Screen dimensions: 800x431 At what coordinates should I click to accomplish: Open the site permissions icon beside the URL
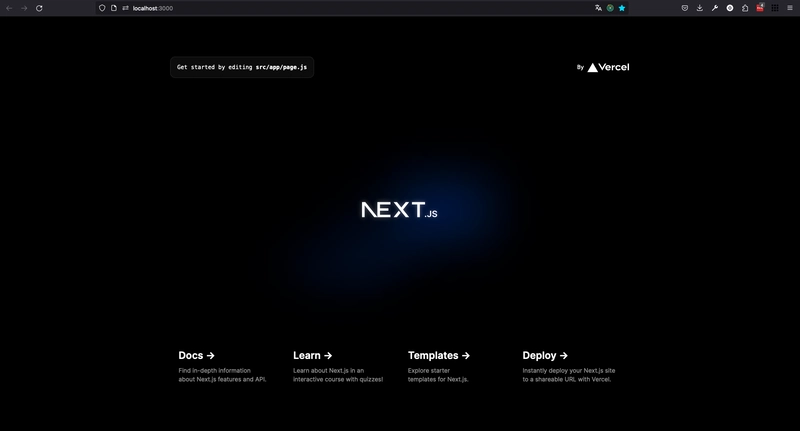pos(125,8)
